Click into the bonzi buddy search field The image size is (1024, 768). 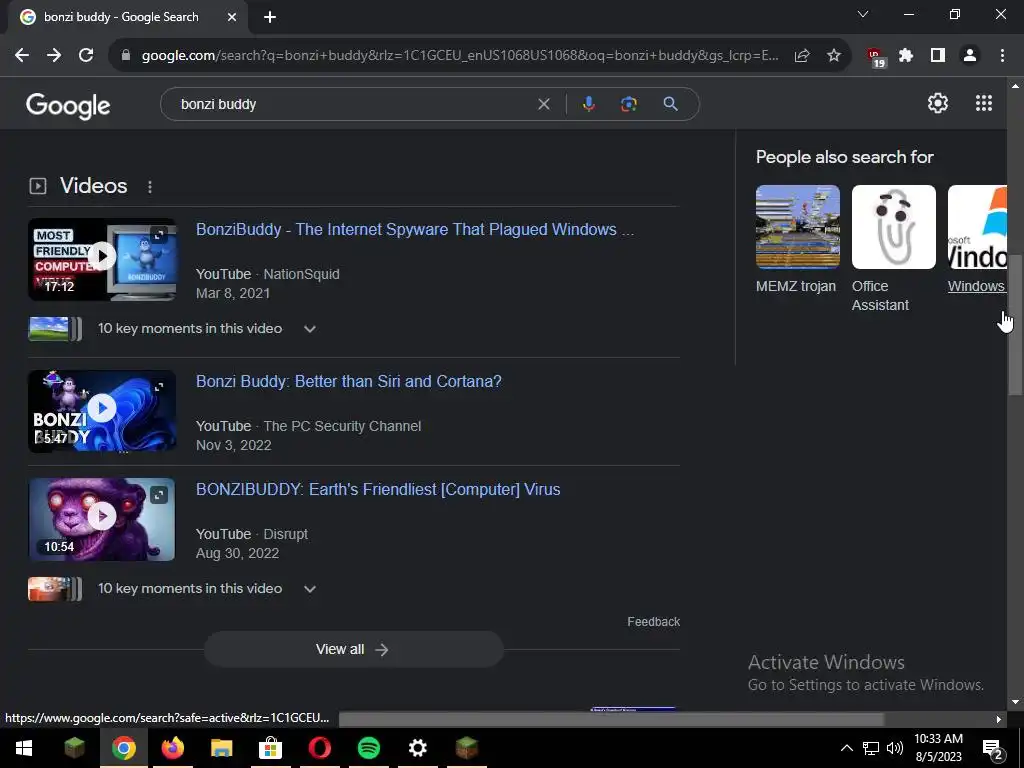(353, 104)
